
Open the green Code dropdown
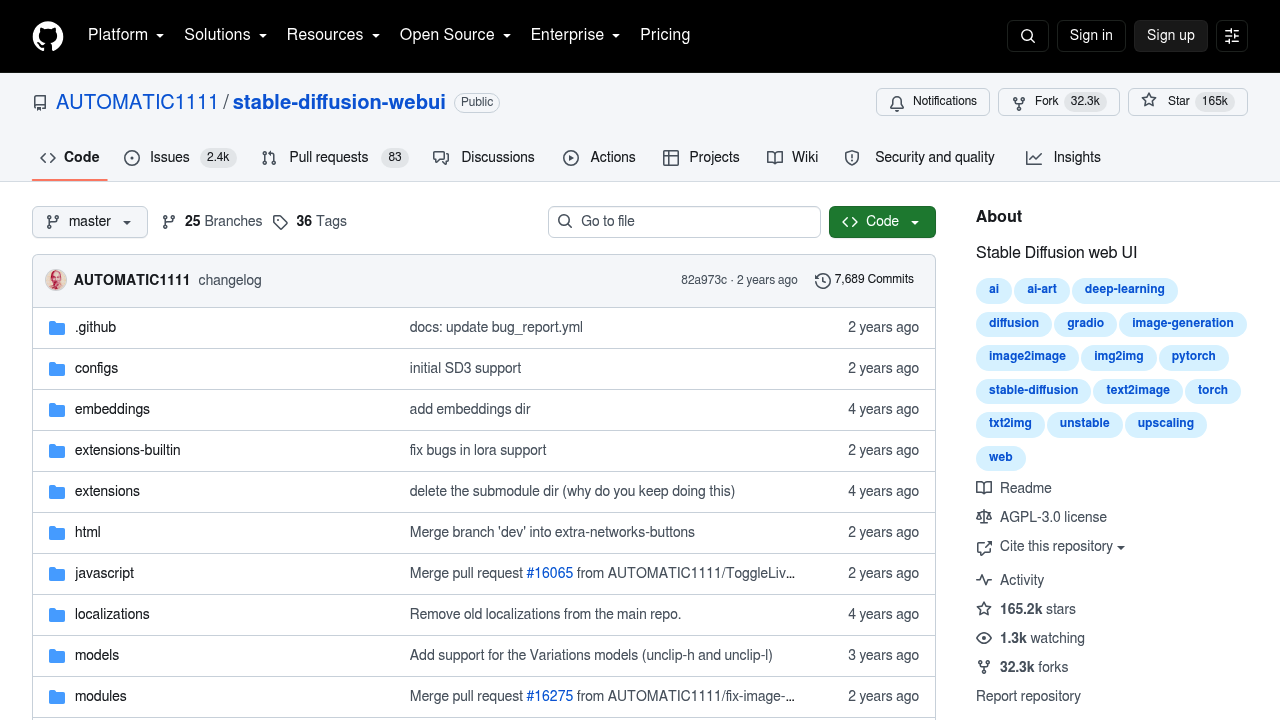click(882, 222)
